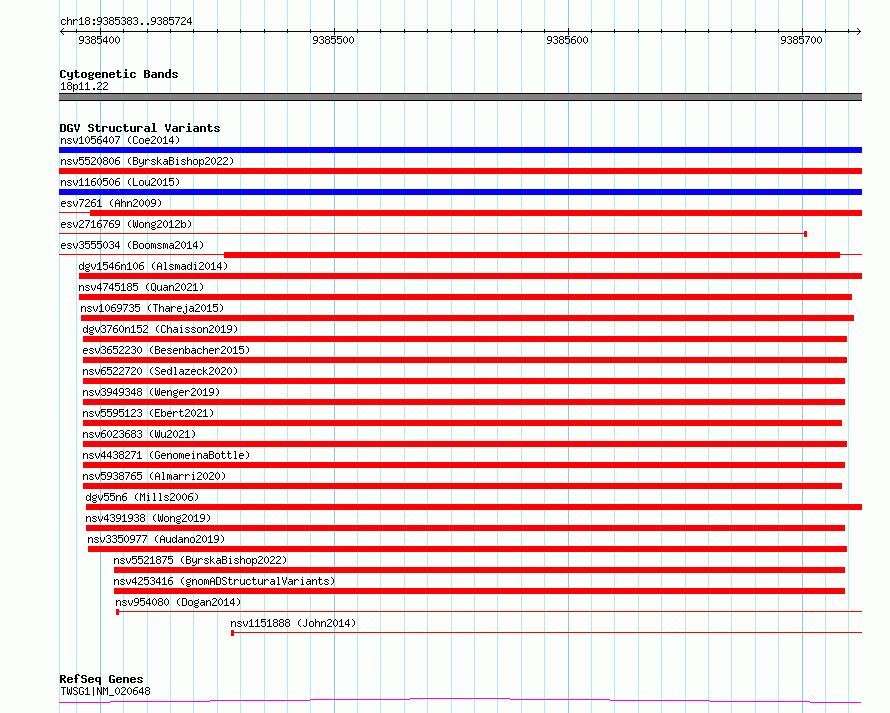Click dgv3760n152 (Chaisson2019) label
Image resolution: width=890 pixels, height=713 pixels.
point(160,329)
